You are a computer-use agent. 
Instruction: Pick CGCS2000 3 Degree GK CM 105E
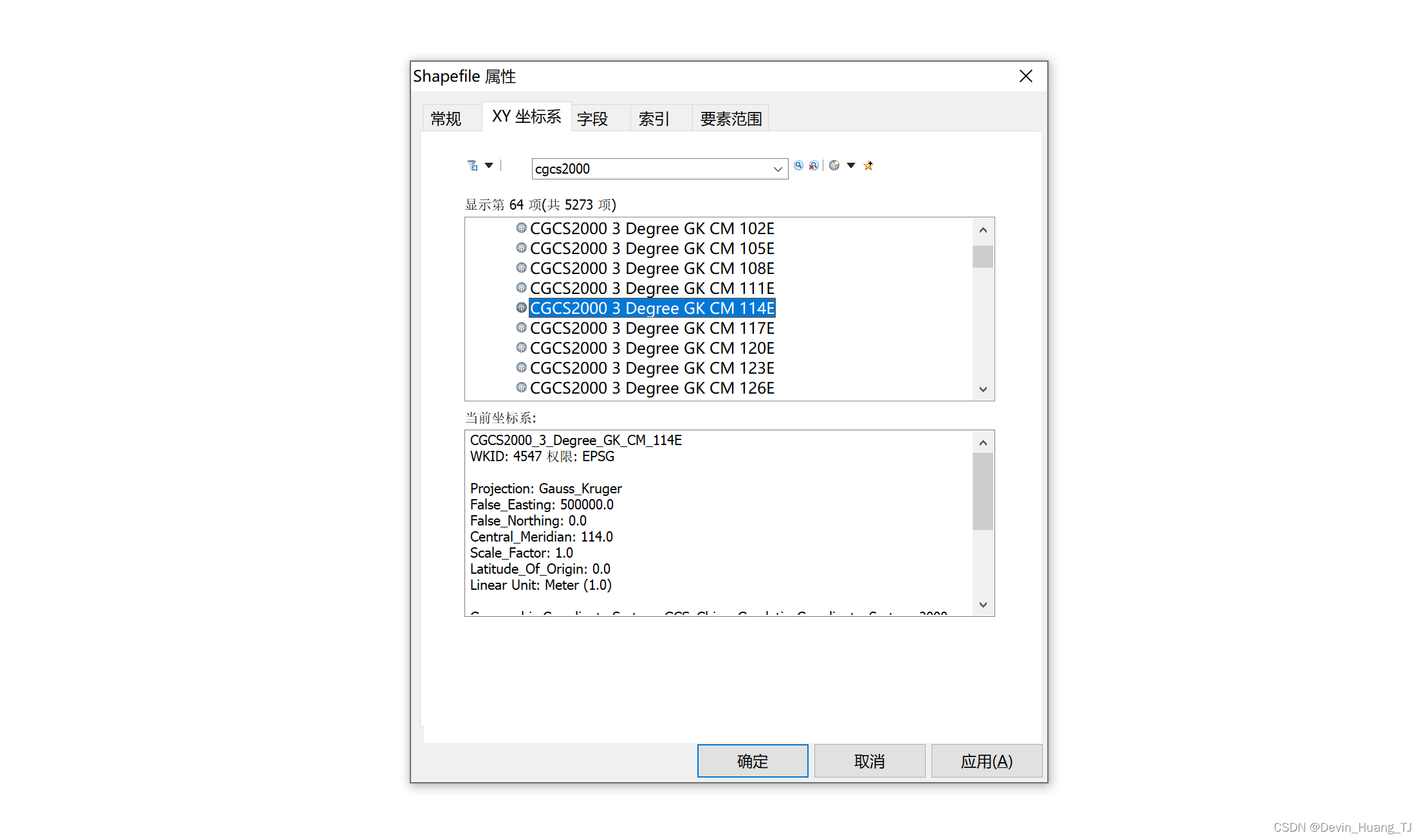[x=652, y=248]
